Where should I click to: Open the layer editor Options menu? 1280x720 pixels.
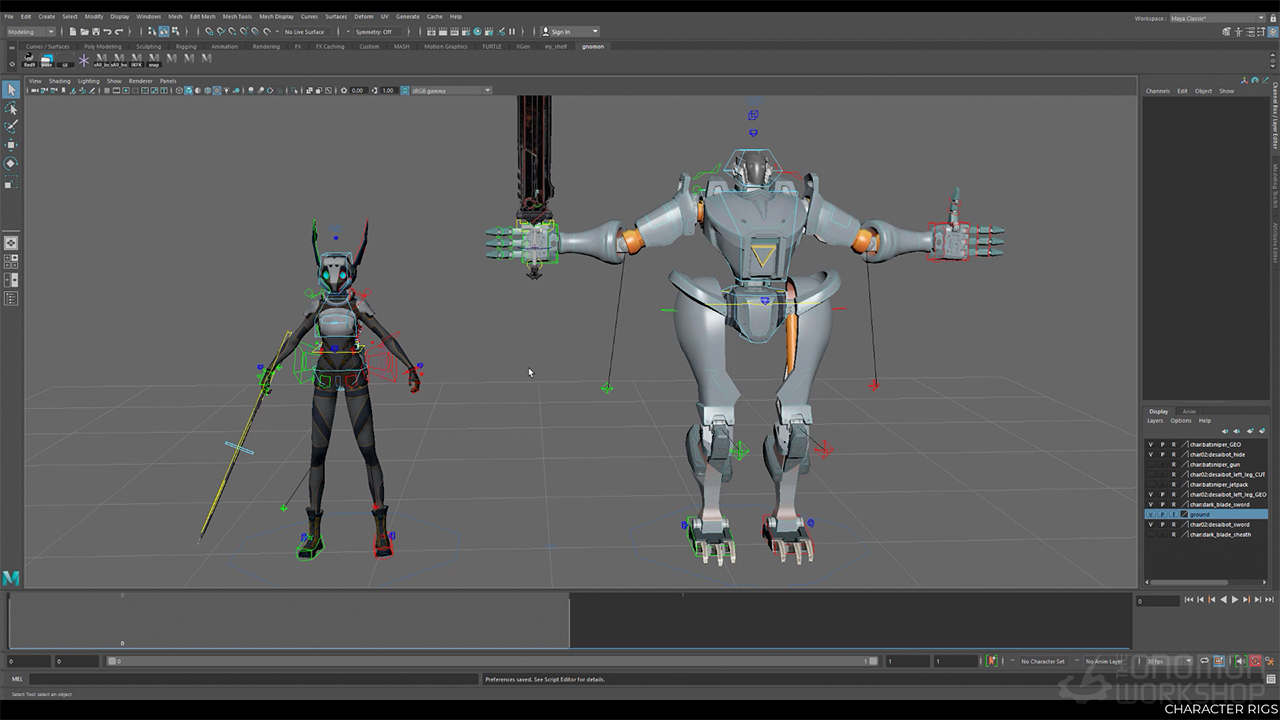(1181, 421)
